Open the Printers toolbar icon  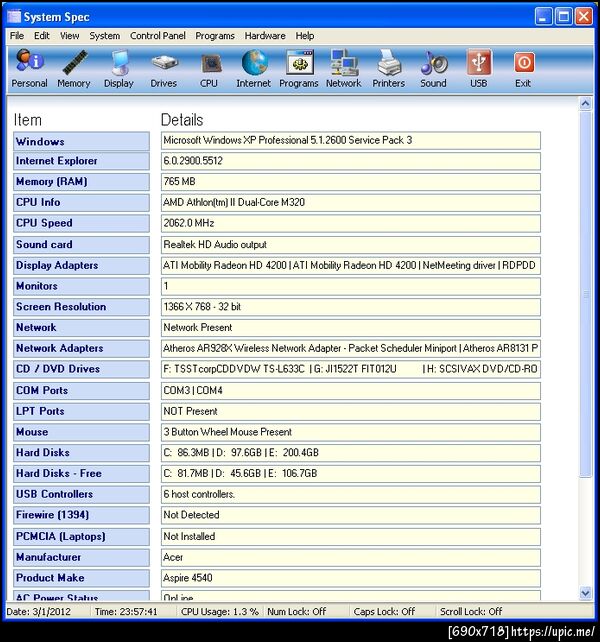click(x=389, y=69)
